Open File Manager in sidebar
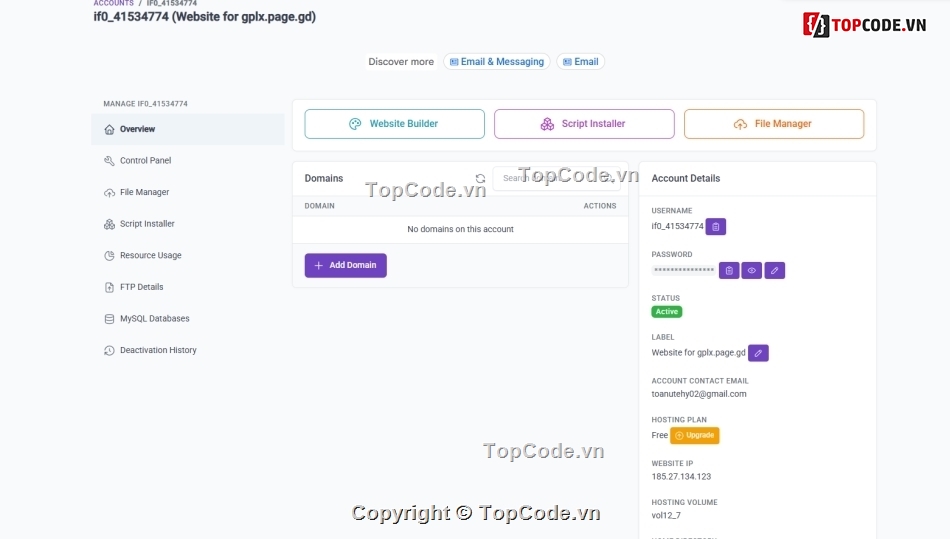 point(188,192)
